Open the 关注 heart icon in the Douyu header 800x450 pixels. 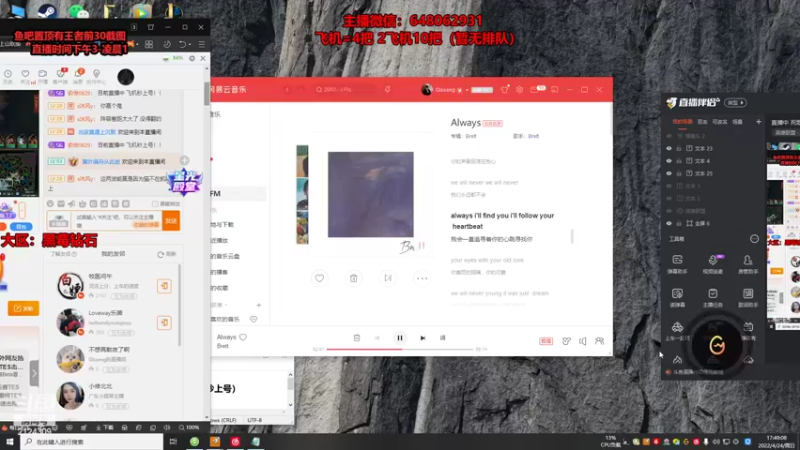click(x=25, y=76)
